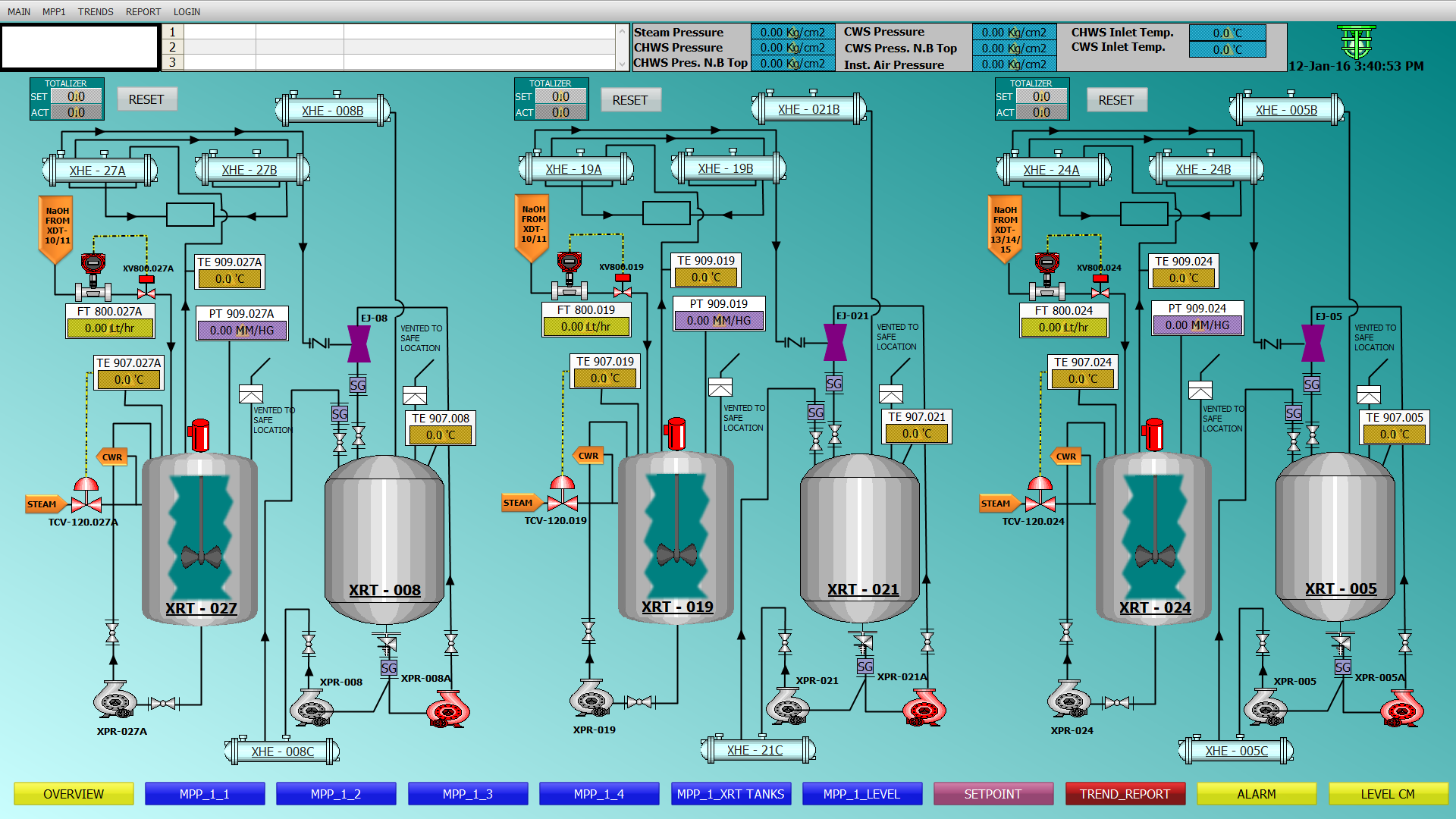Click the green company logo icon
1456x819 pixels.
point(1355,42)
